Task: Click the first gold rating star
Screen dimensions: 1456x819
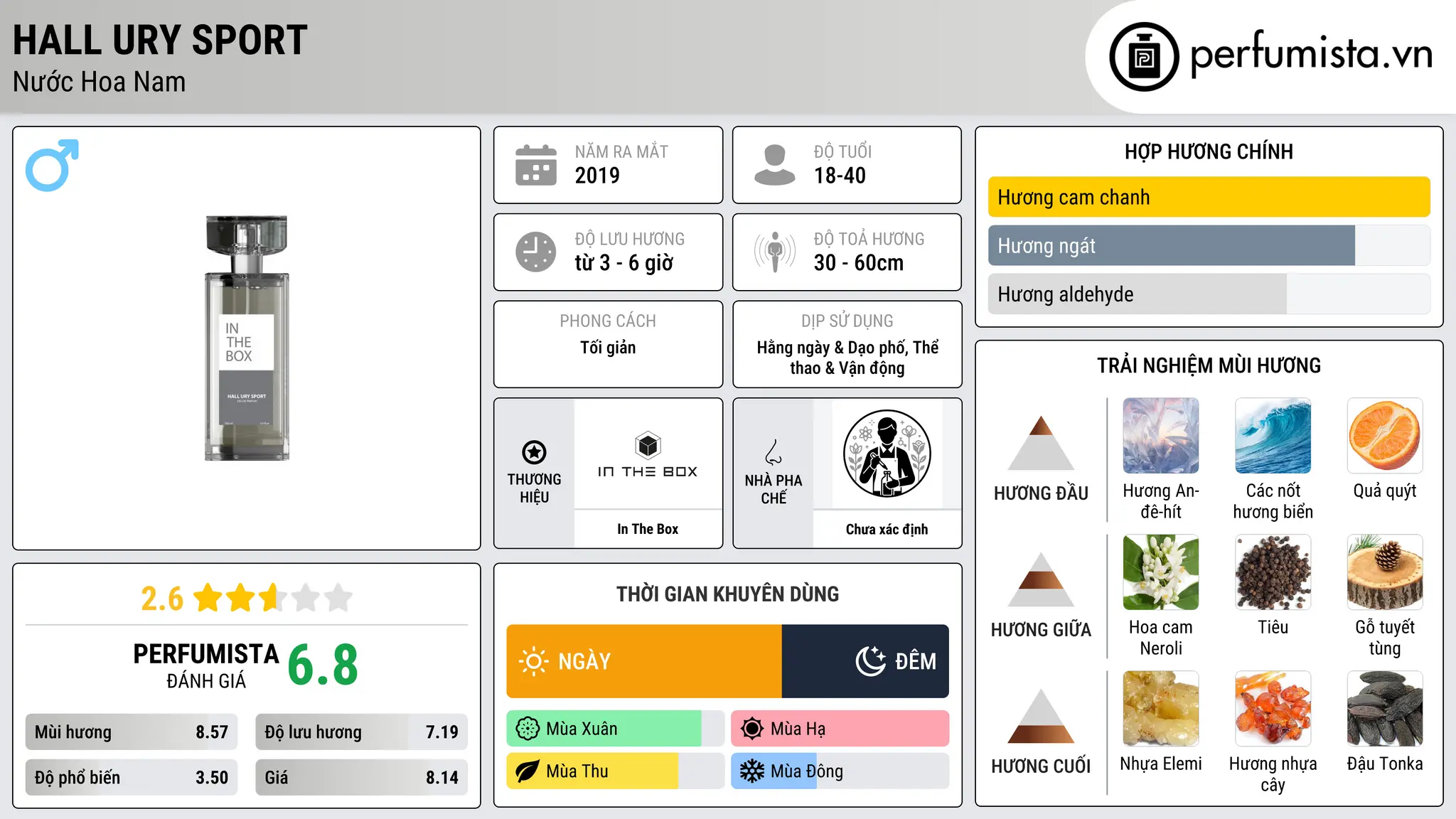Action: click(x=208, y=598)
